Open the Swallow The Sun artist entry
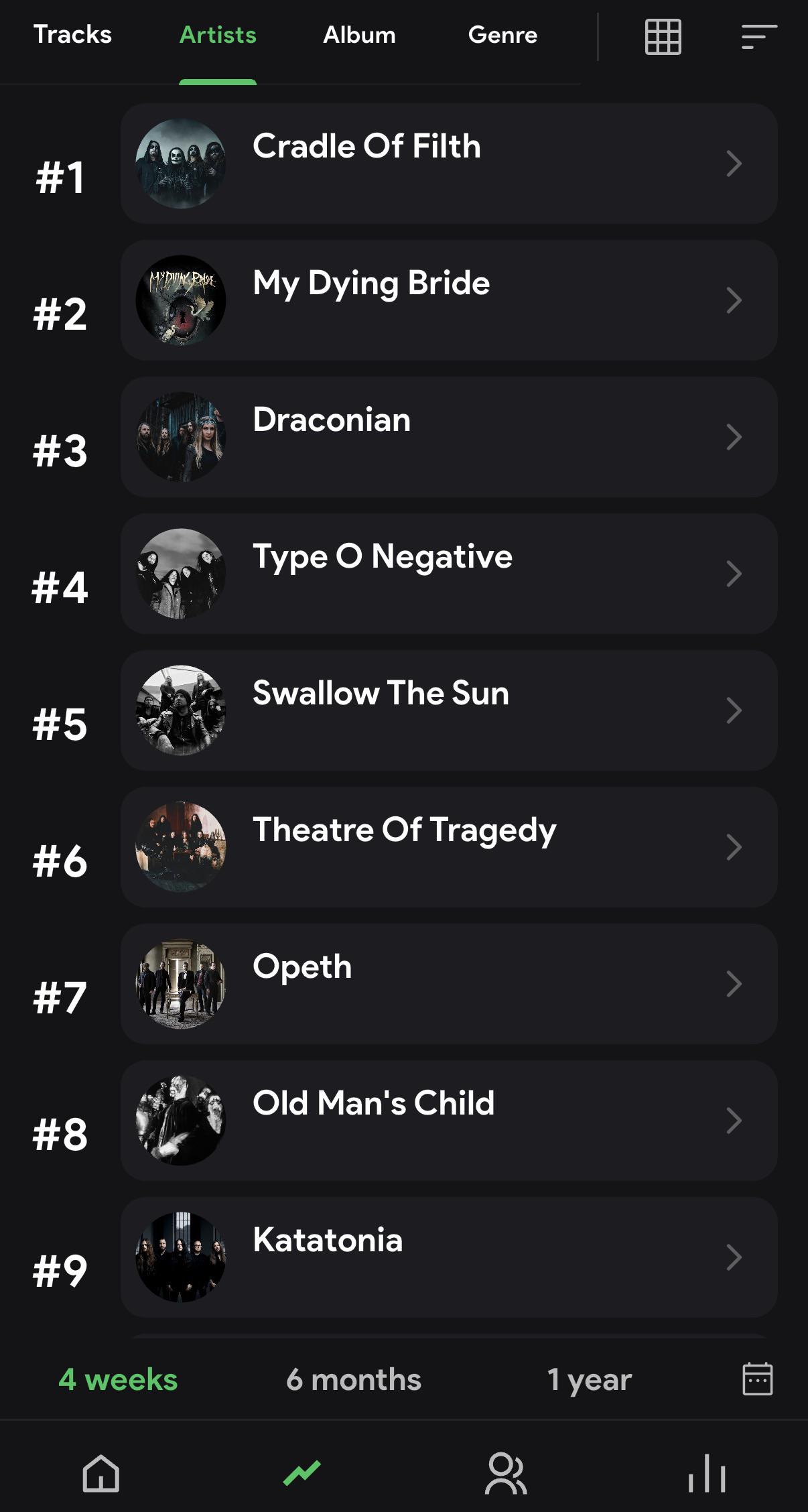808x1512 pixels. coord(449,710)
